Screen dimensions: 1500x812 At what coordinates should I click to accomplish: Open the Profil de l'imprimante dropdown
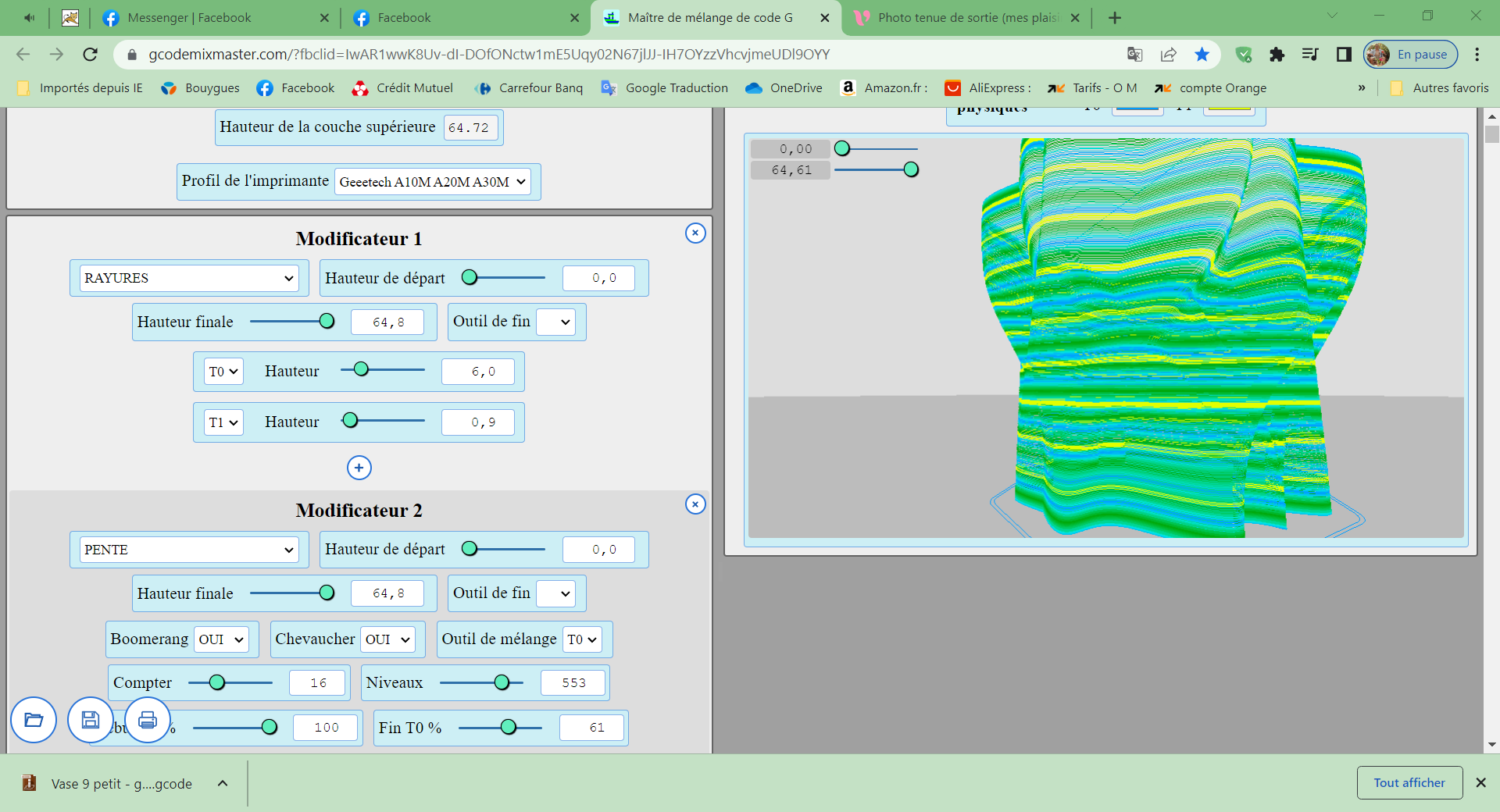433,182
